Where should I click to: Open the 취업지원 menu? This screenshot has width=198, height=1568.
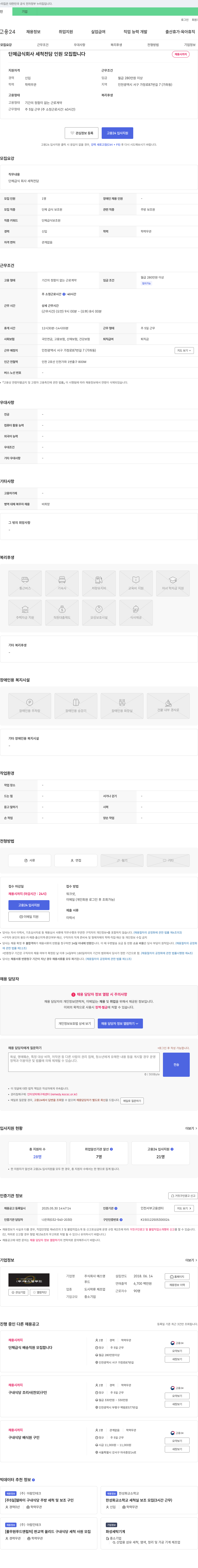(x=66, y=32)
